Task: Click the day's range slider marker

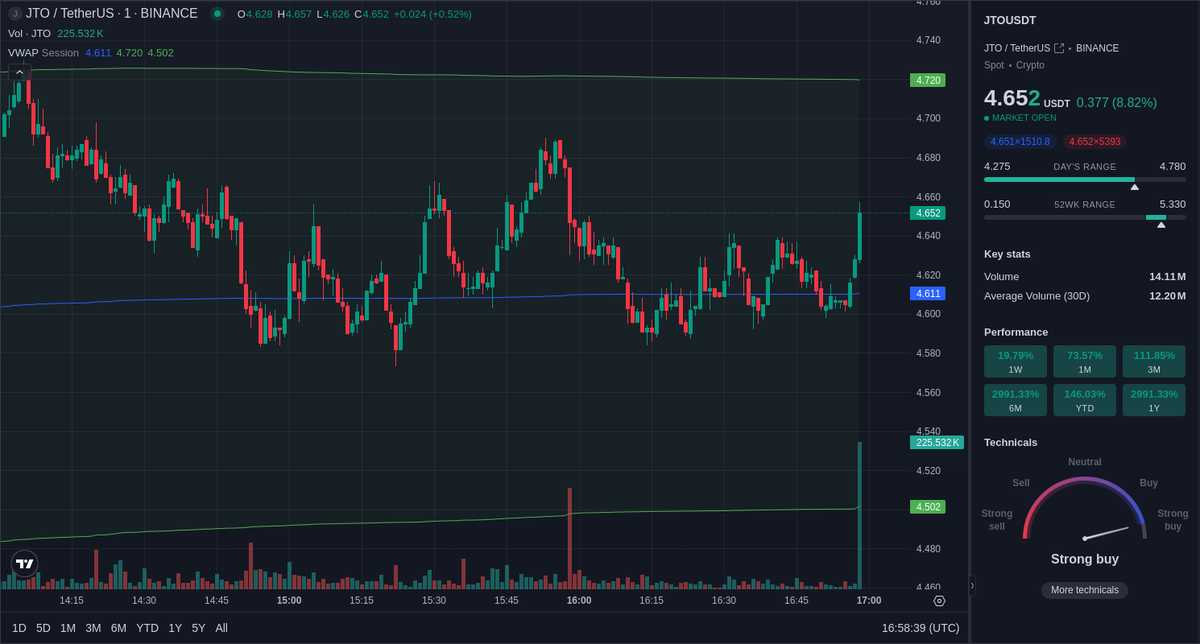Action: 1134,187
